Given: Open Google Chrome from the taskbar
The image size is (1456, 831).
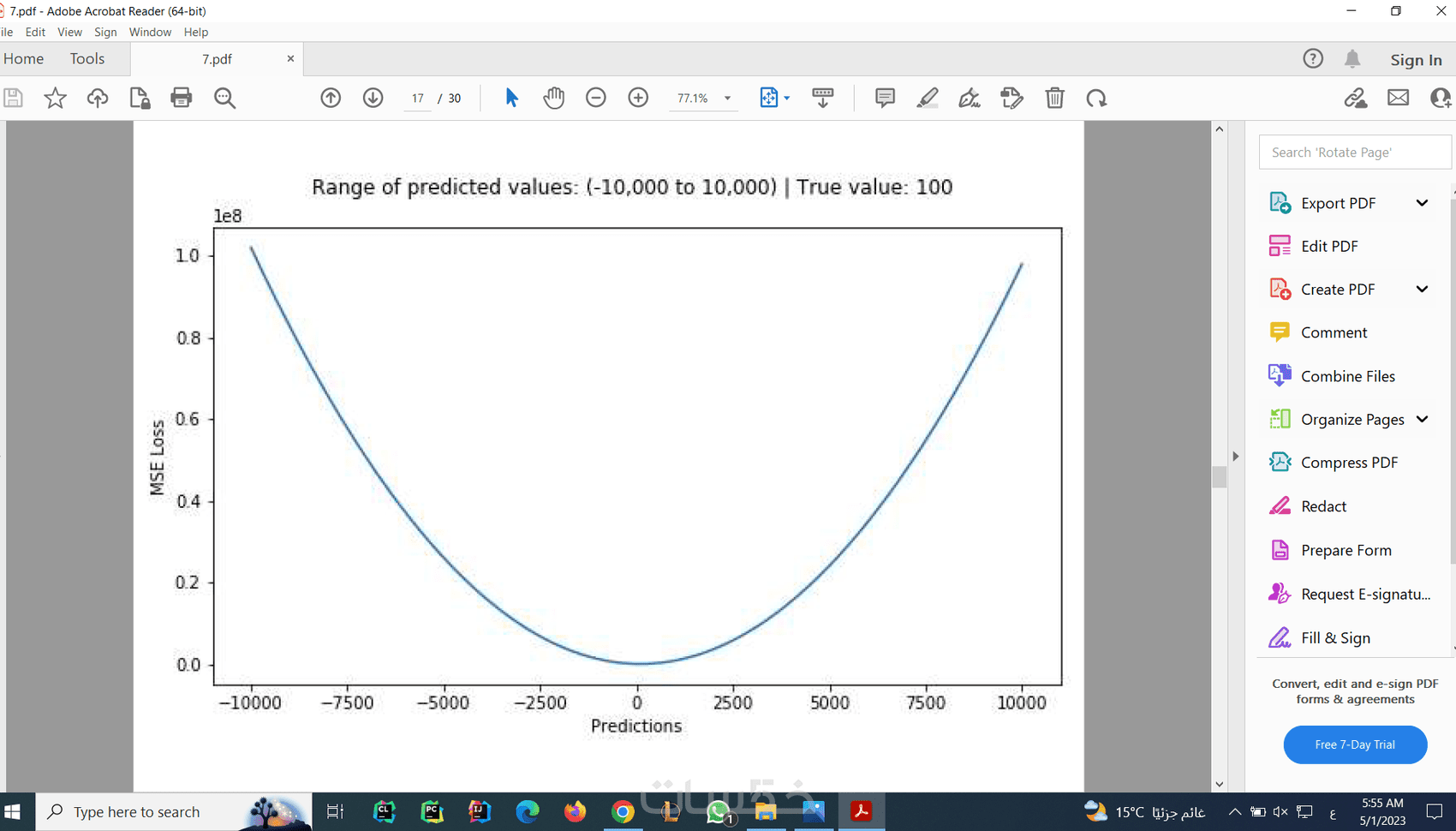Looking at the screenshot, I should [623, 811].
